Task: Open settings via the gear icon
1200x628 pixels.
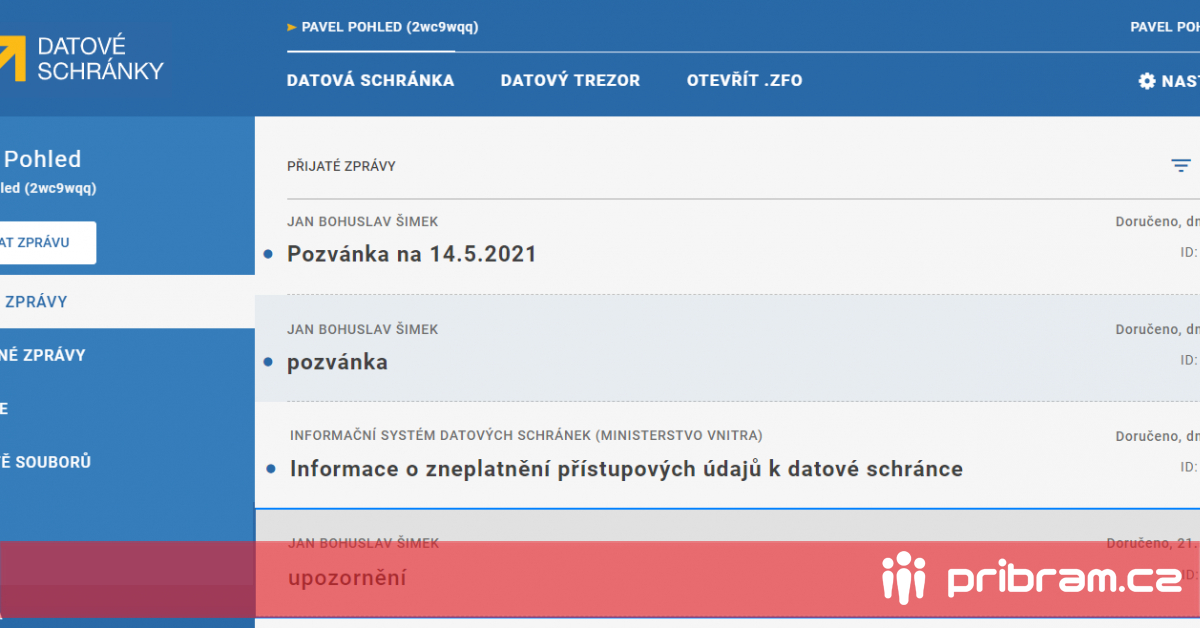Action: [1147, 81]
